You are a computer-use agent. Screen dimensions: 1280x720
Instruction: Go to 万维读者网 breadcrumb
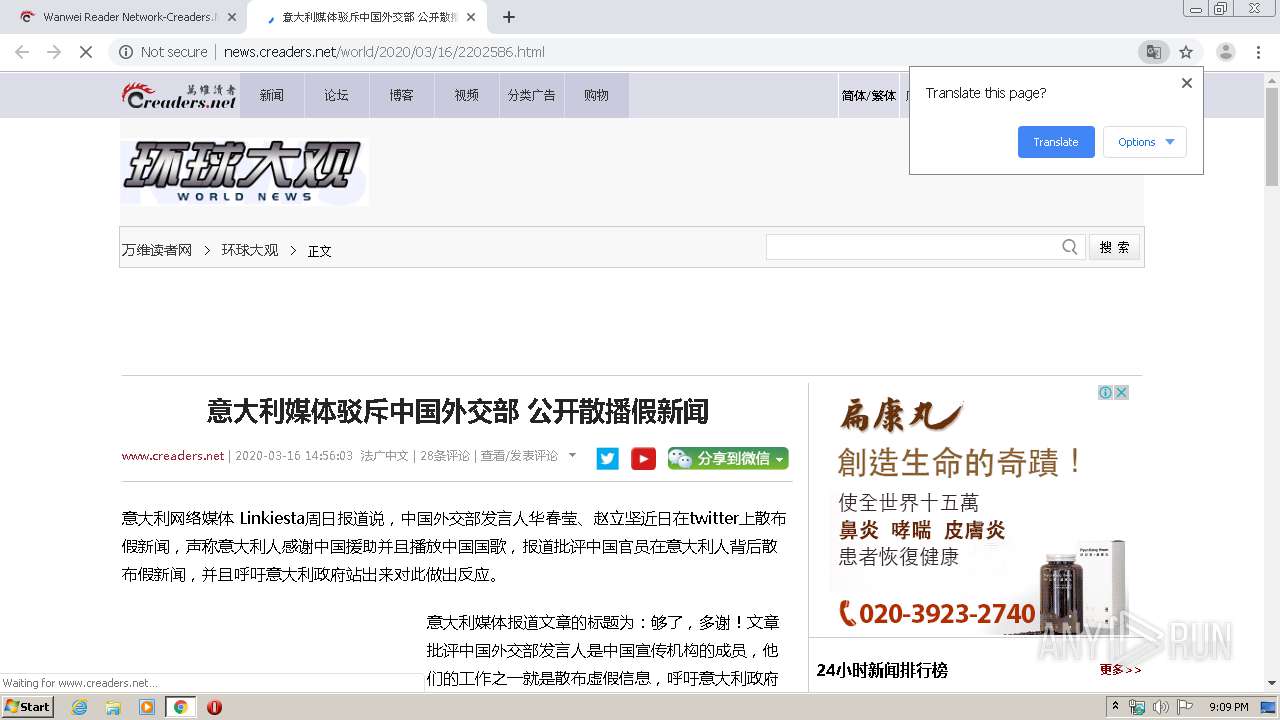157,250
